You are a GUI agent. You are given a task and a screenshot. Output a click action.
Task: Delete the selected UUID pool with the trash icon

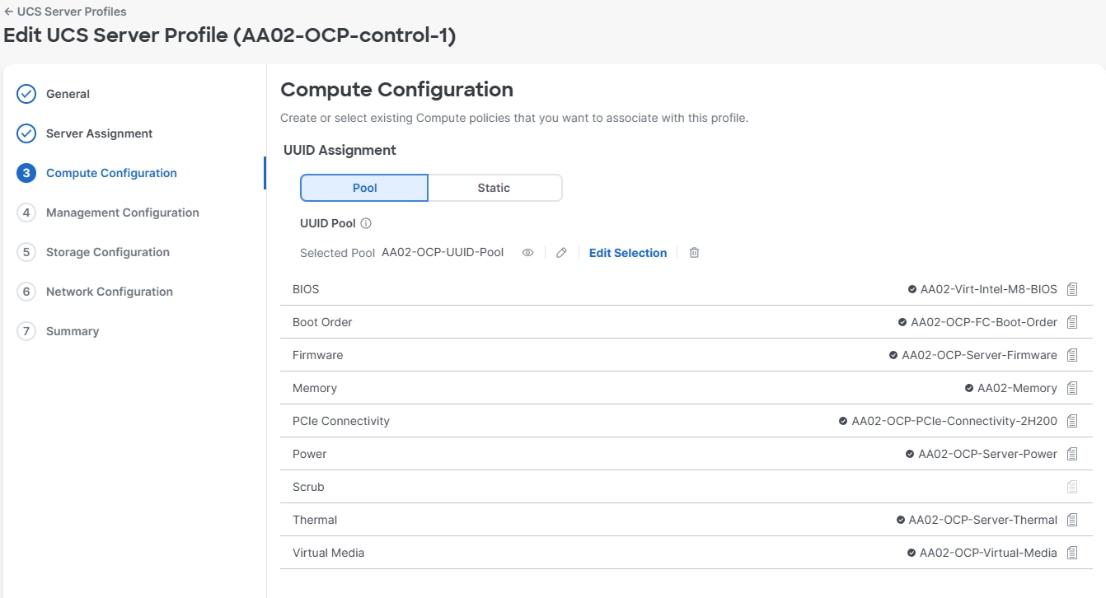[x=694, y=252]
